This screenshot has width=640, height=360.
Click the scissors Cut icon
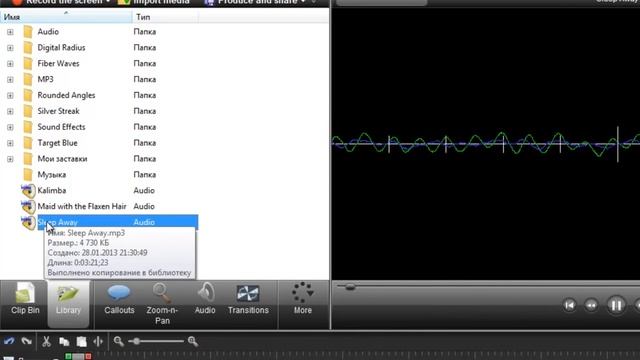46,341
